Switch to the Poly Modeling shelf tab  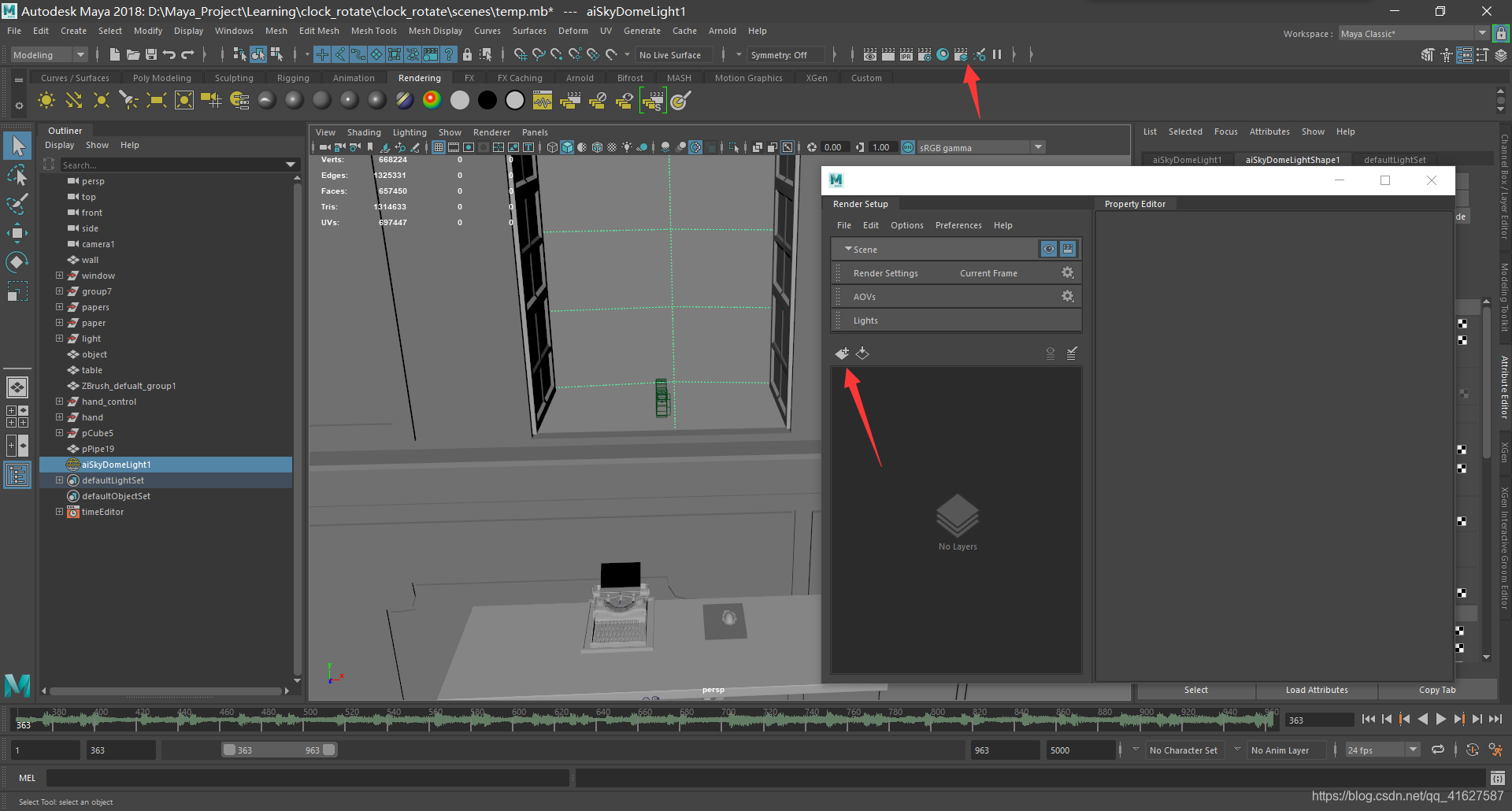162,78
